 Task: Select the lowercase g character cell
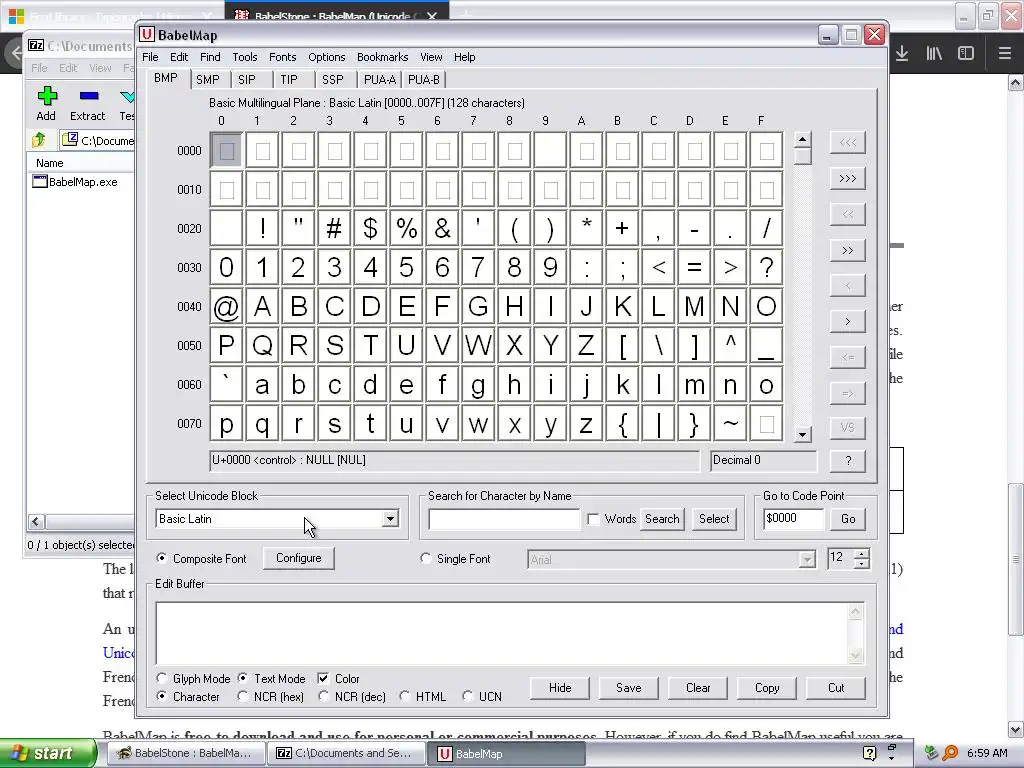tap(478, 385)
